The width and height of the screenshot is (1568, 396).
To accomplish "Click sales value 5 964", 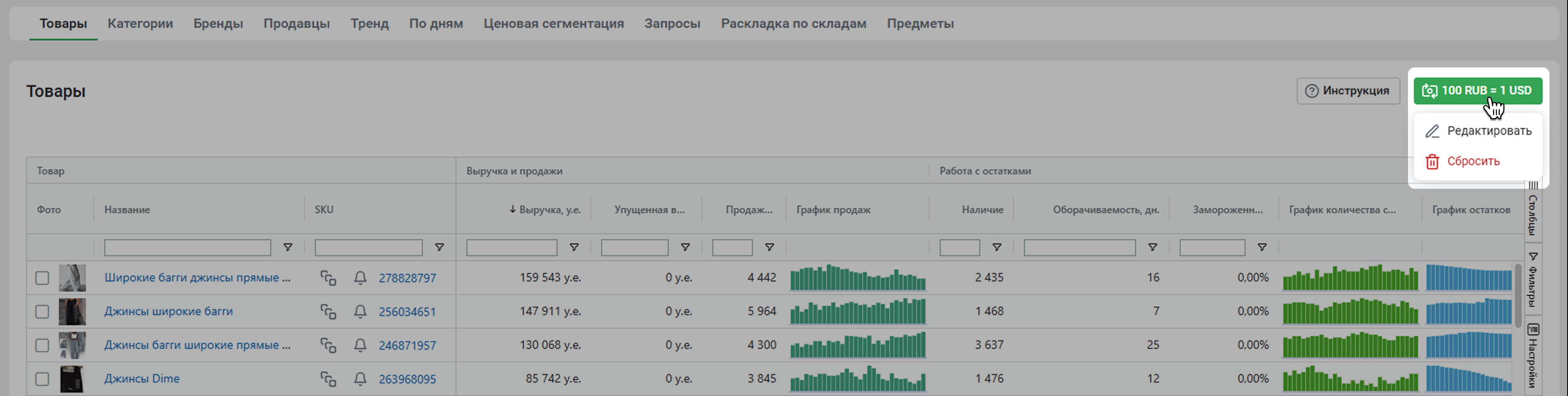I will [762, 311].
